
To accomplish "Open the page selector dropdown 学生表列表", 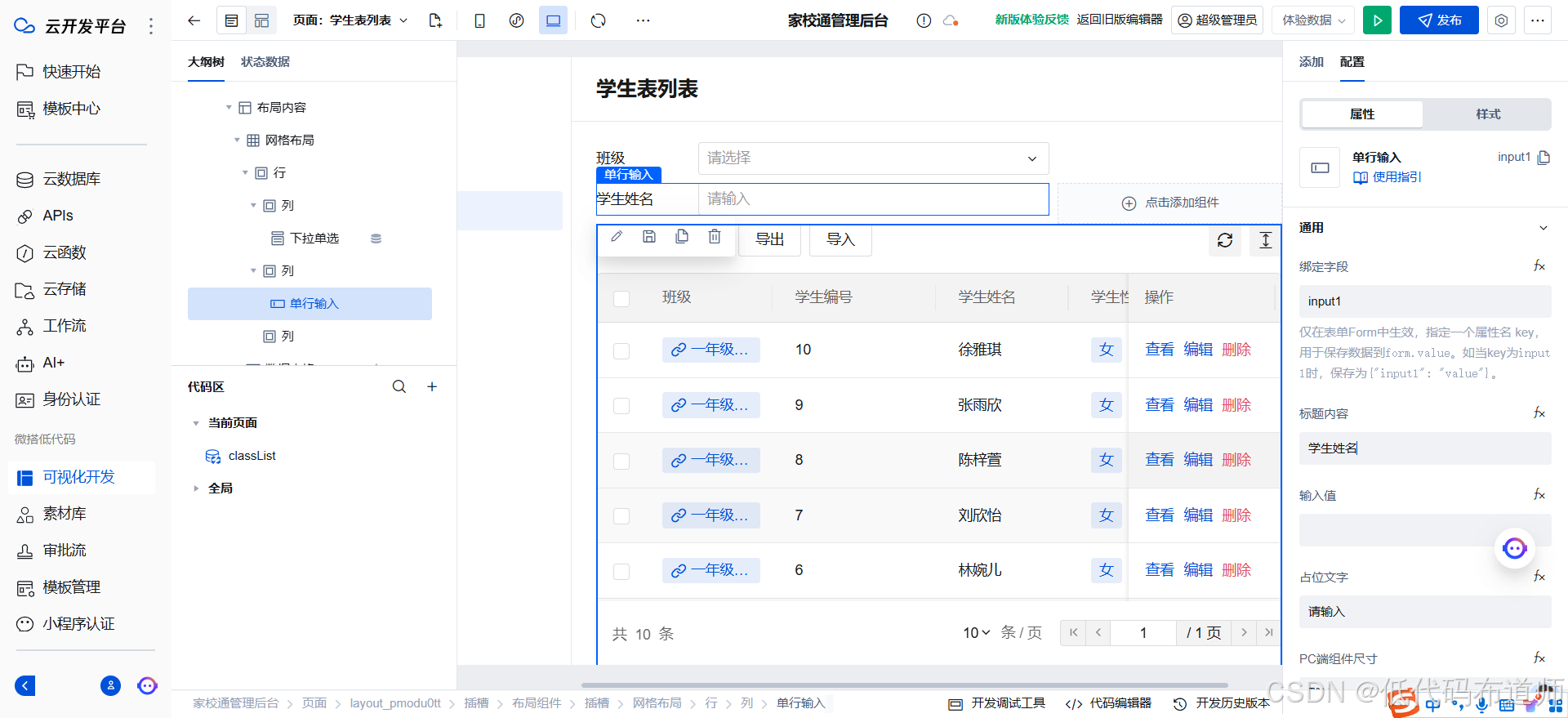I will 351,20.
